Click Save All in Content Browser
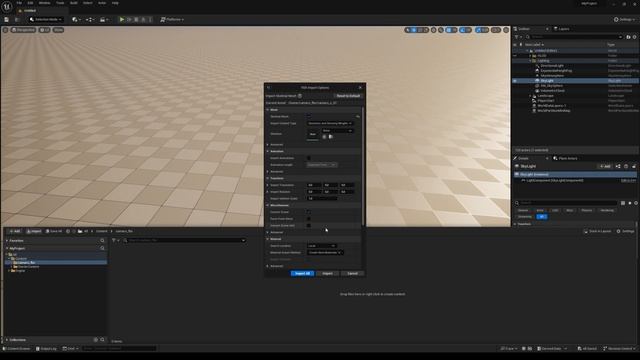The image size is (640, 360). pos(54,231)
